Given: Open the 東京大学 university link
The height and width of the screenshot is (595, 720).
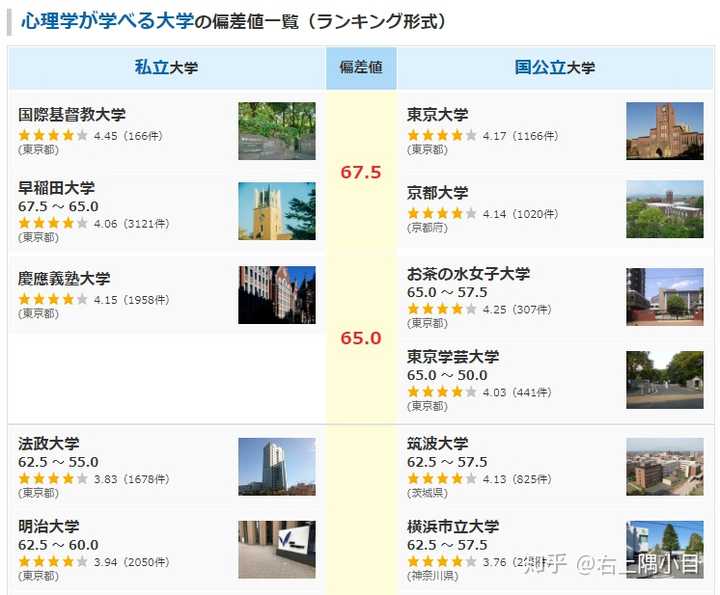Looking at the screenshot, I should pos(438,115).
